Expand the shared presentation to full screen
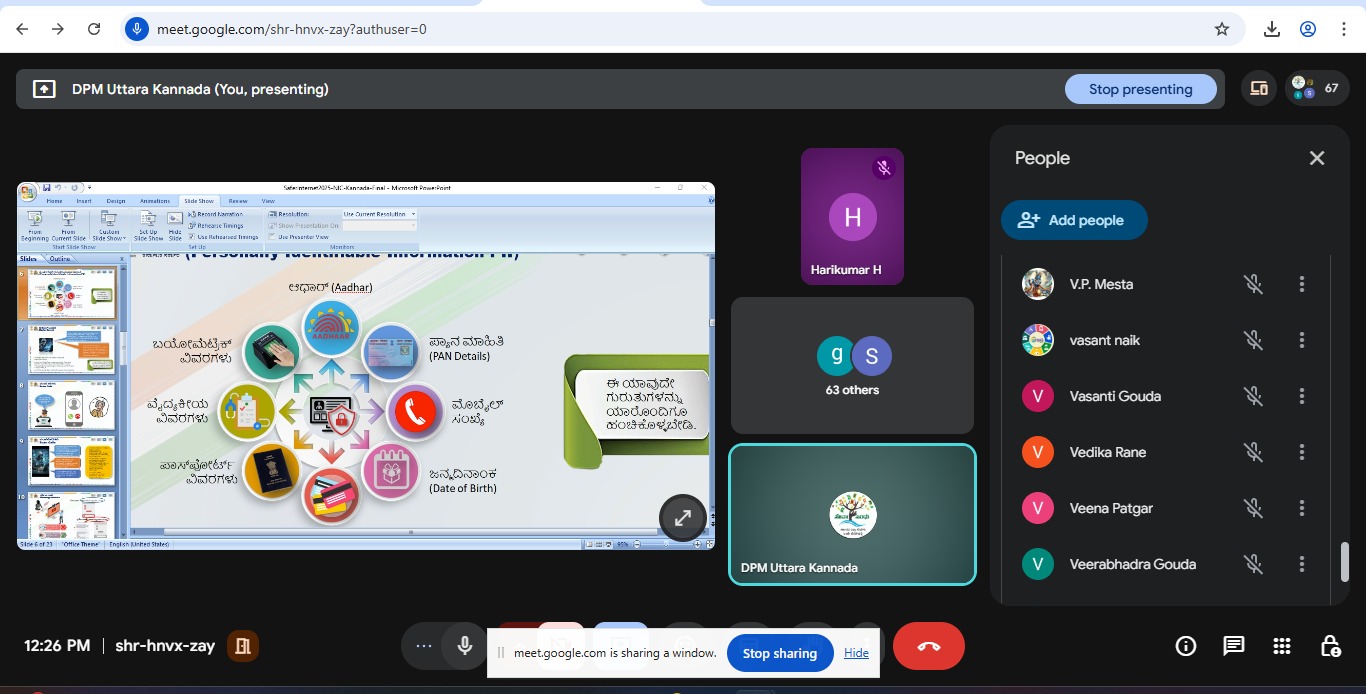The width and height of the screenshot is (1366, 694). pyautogui.click(x=683, y=518)
